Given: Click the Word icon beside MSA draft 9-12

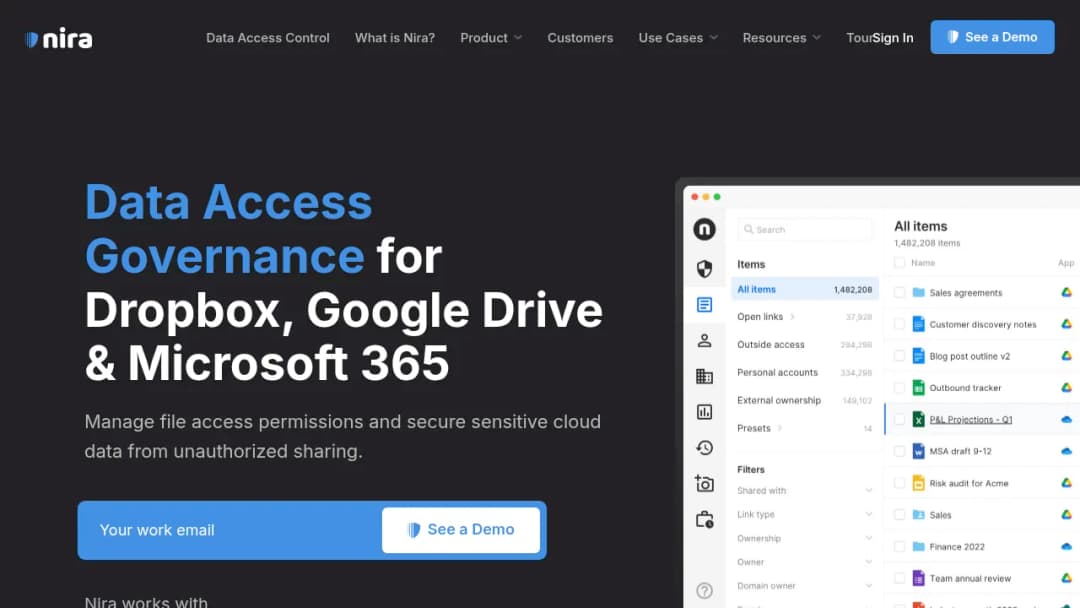Looking at the screenshot, I should point(918,451).
